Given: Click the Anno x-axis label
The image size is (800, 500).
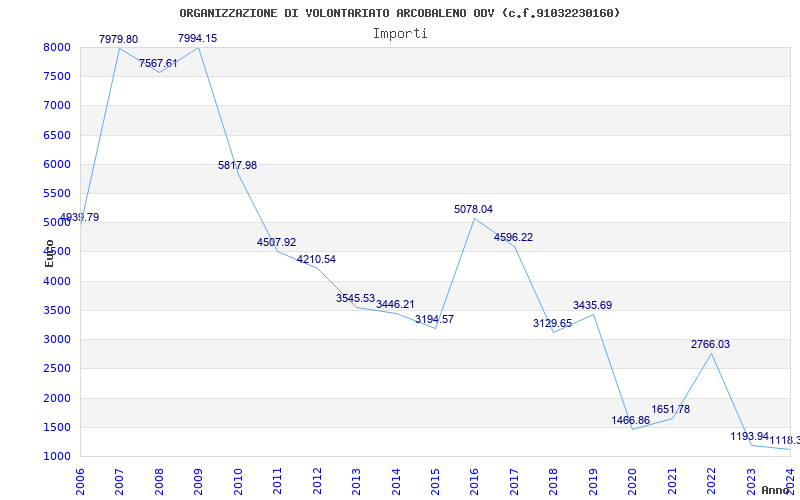Looking at the screenshot, I should 775,490.
